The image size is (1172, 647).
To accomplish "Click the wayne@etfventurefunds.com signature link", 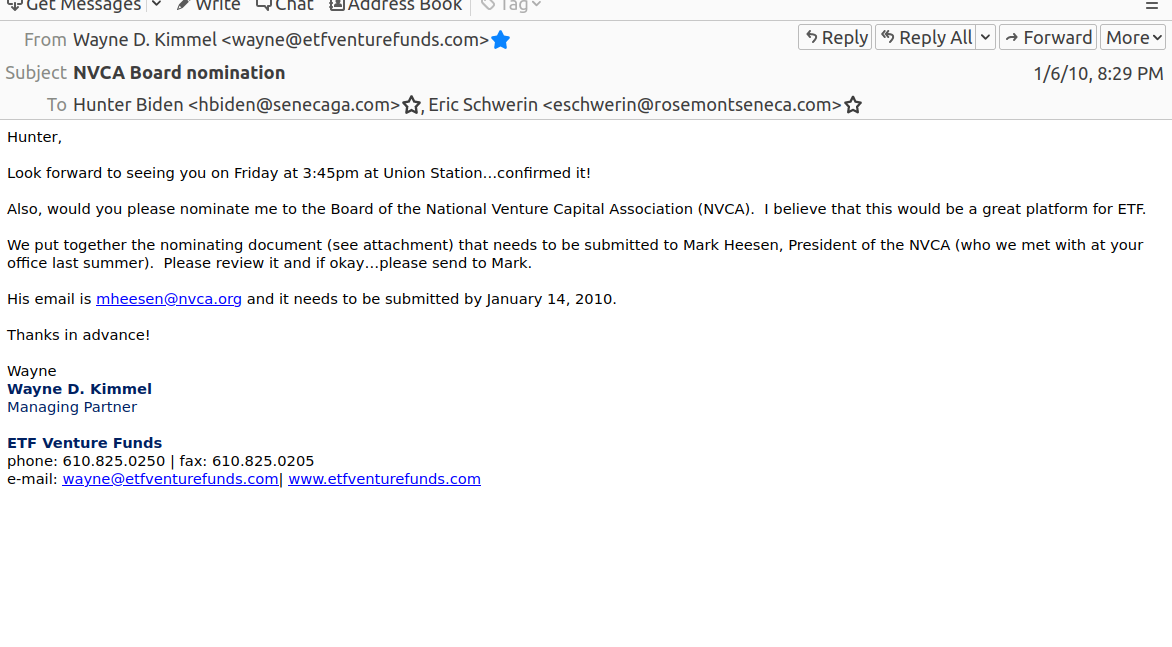I will click(x=170, y=479).
